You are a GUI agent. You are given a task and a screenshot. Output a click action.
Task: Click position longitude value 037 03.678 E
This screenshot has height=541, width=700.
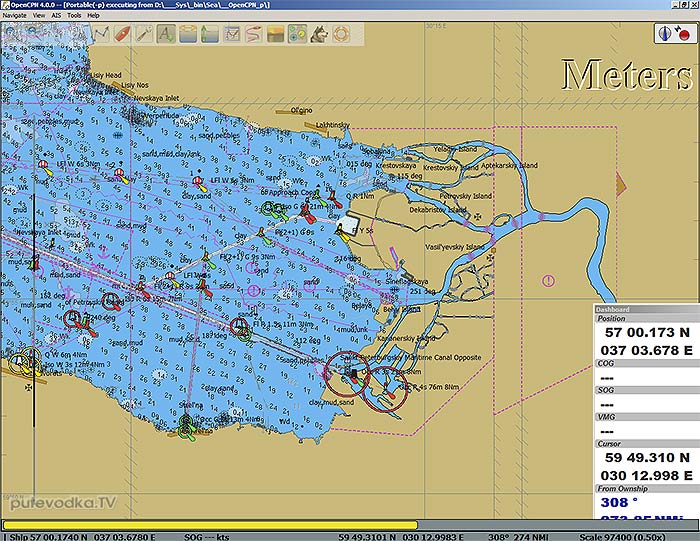pyautogui.click(x=646, y=350)
